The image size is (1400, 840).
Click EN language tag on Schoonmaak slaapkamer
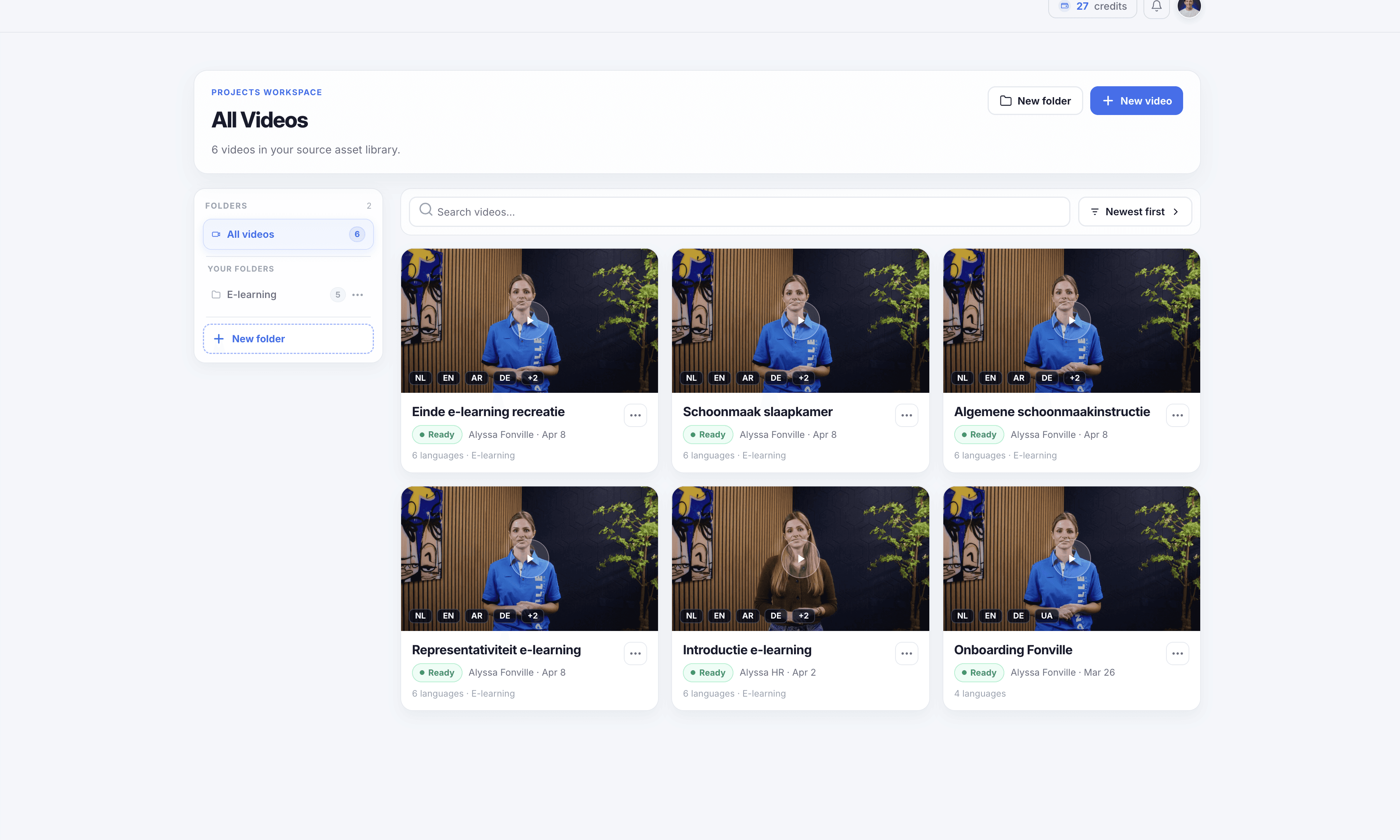tap(719, 378)
